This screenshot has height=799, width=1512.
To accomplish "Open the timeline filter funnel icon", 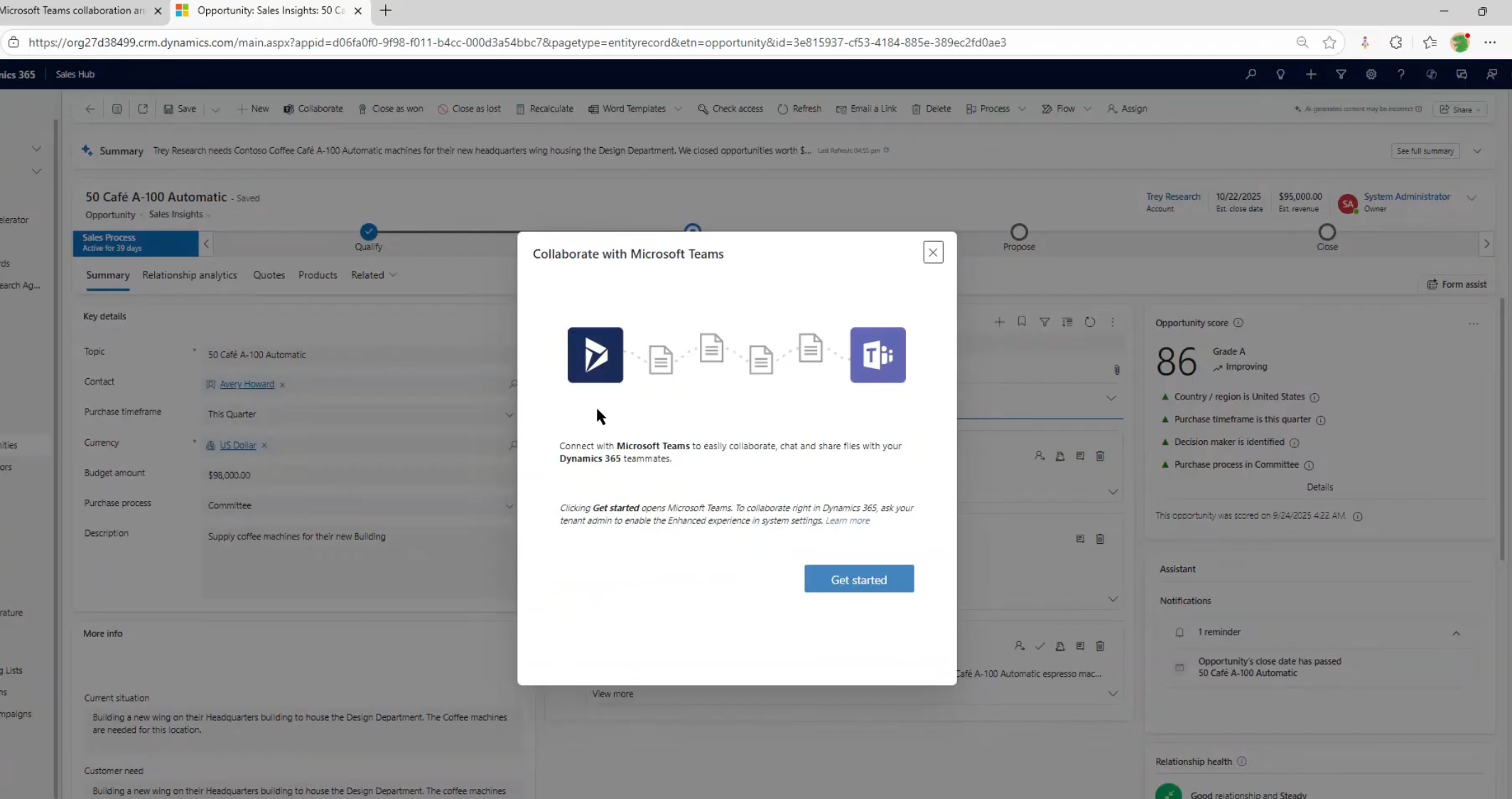I will click(1044, 322).
